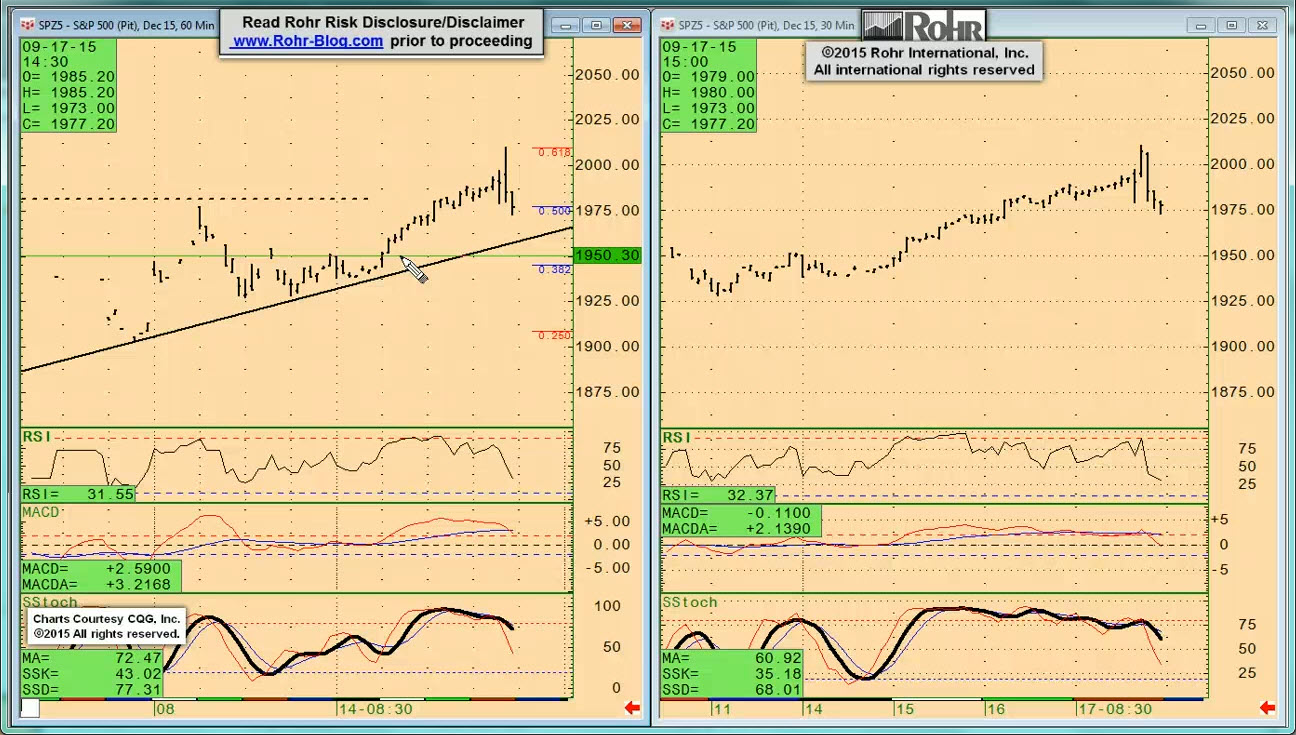Click the red scroll arrow on the 30 Min chart

click(1267, 708)
